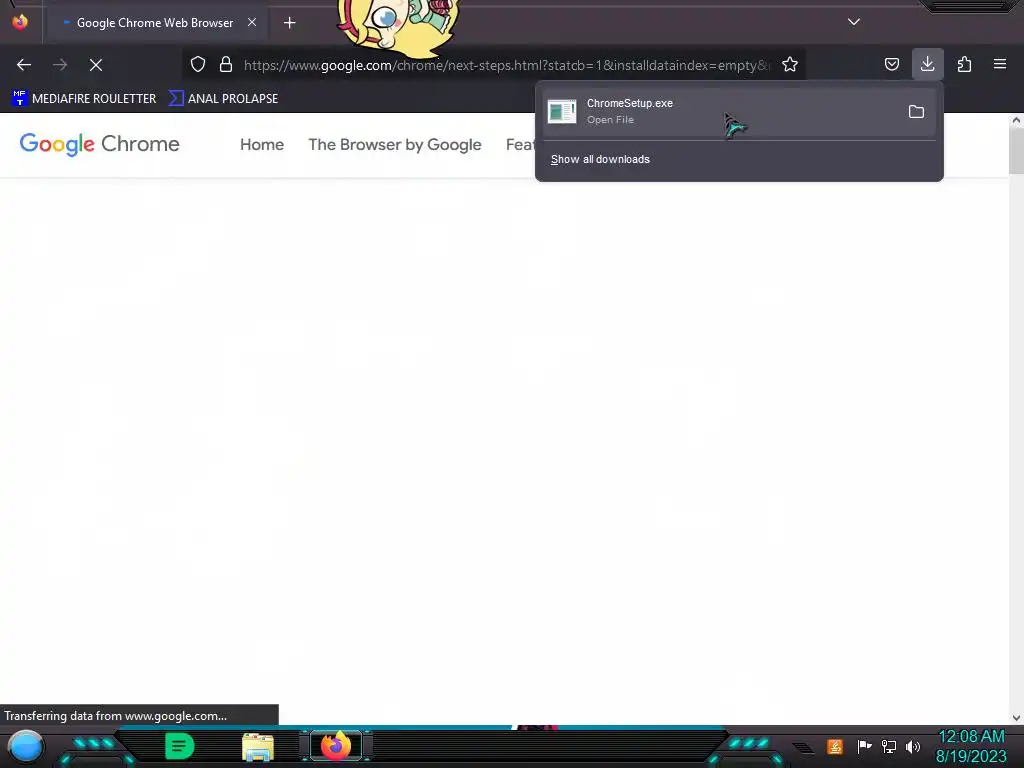The image size is (1024, 768).
Task: Click the Google Chrome logo on the page
Action: pyautogui.click(x=99, y=144)
